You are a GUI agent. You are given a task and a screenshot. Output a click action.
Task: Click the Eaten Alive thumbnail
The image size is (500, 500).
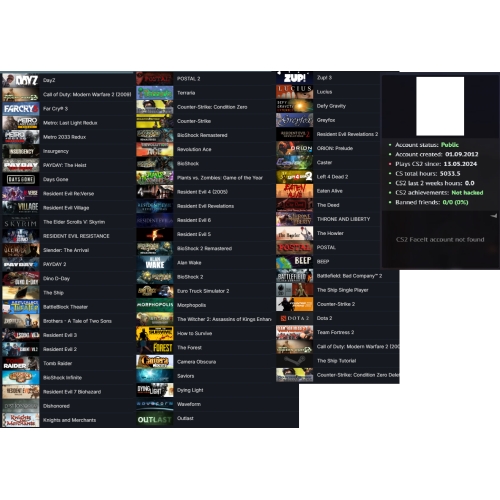[295, 191]
